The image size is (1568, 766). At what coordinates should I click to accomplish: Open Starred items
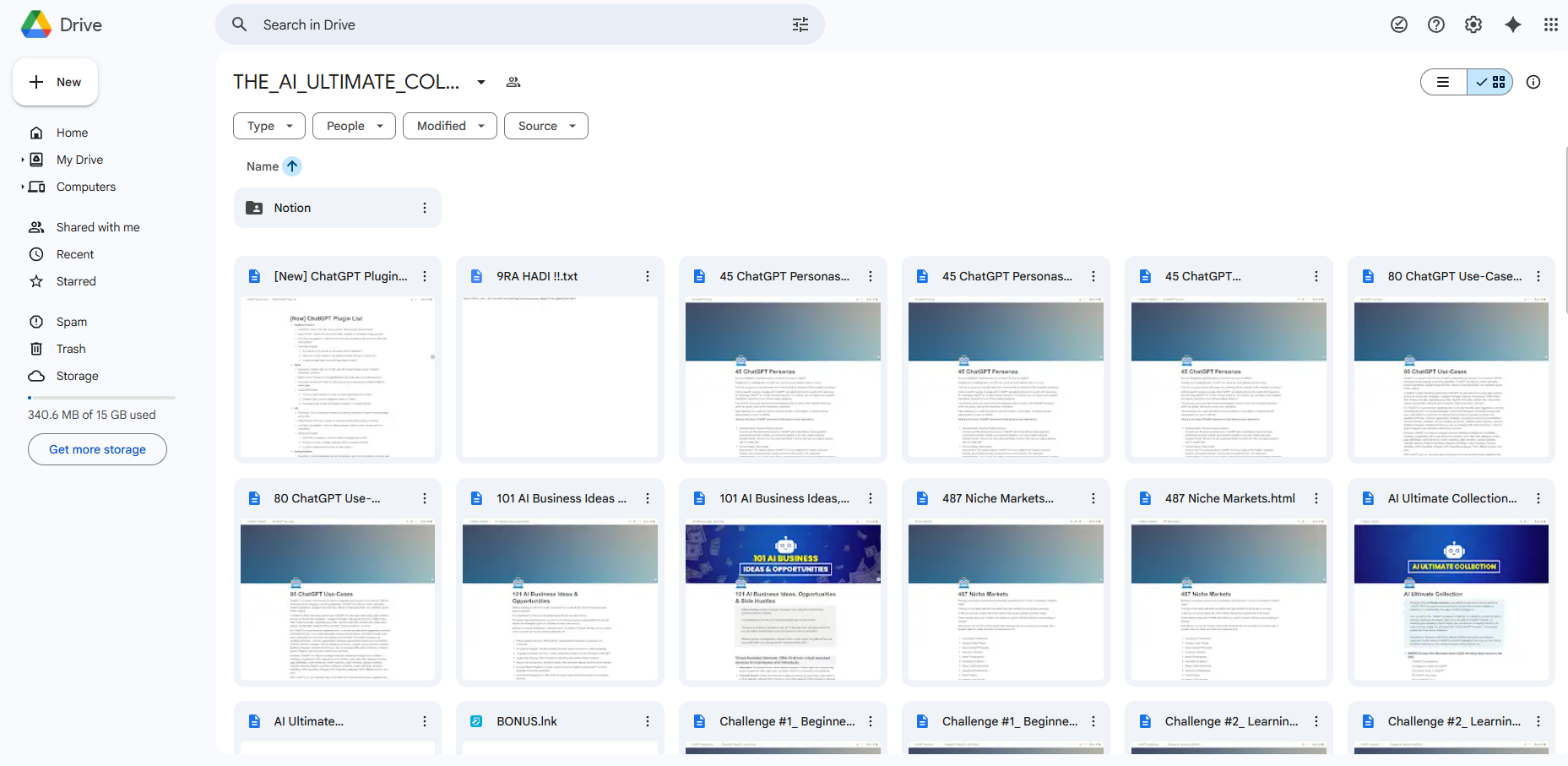[x=76, y=281]
